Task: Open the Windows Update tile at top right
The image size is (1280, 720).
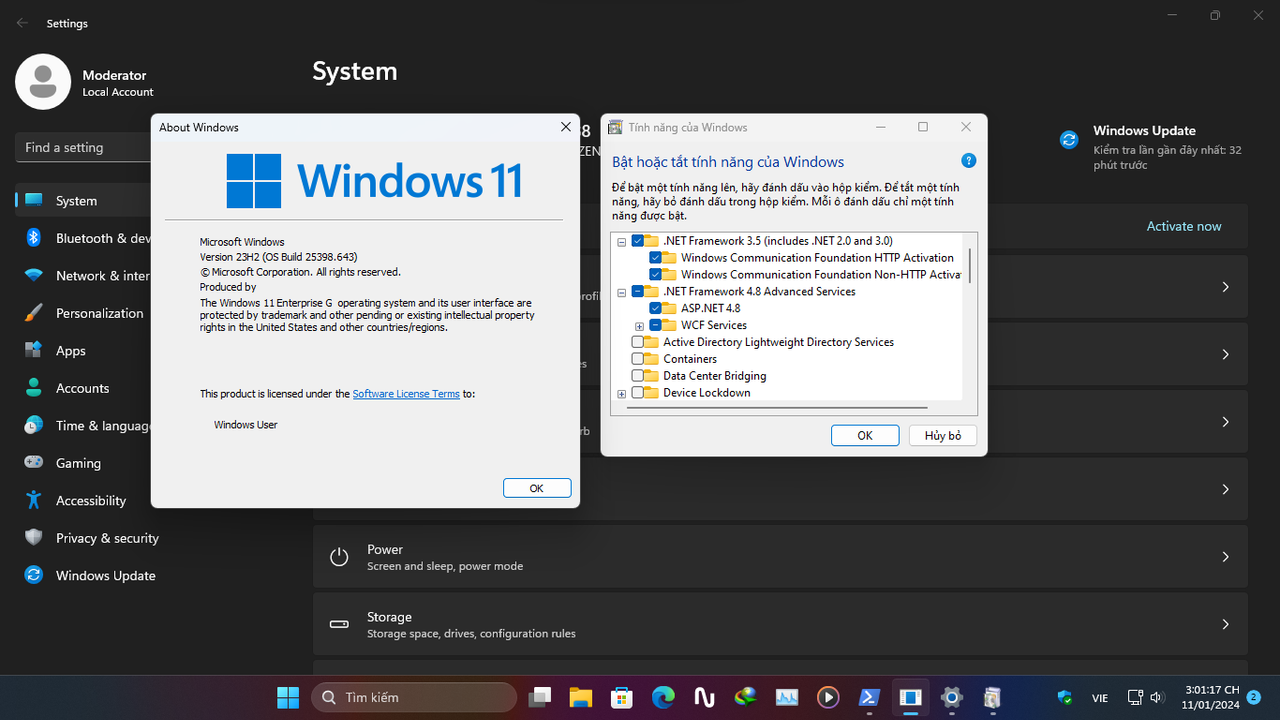Action: click(1152, 146)
